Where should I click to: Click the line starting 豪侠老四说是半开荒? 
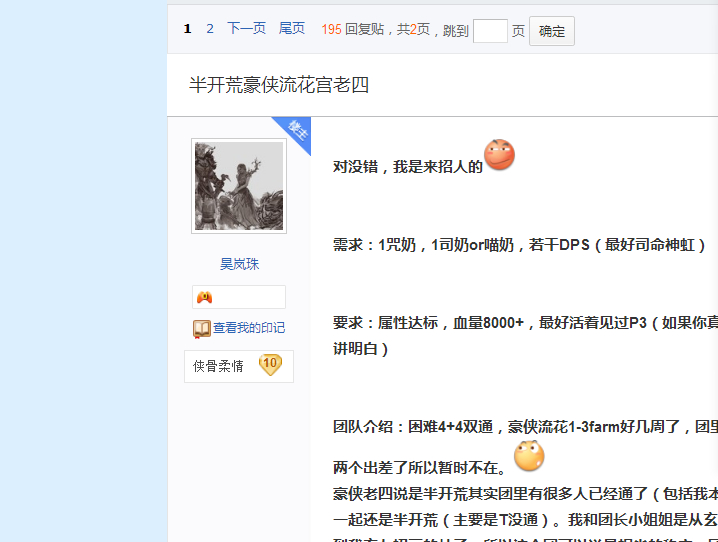coord(525,493)
